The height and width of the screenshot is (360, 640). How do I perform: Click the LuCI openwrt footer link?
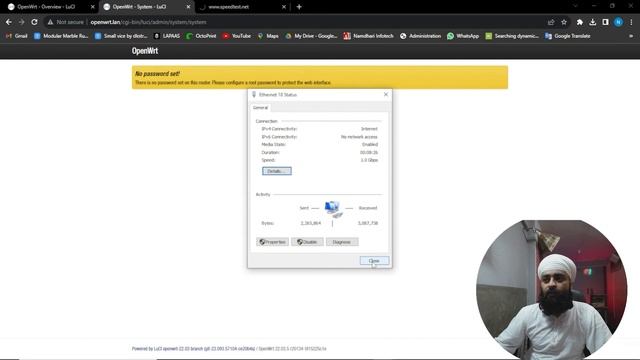193,349
